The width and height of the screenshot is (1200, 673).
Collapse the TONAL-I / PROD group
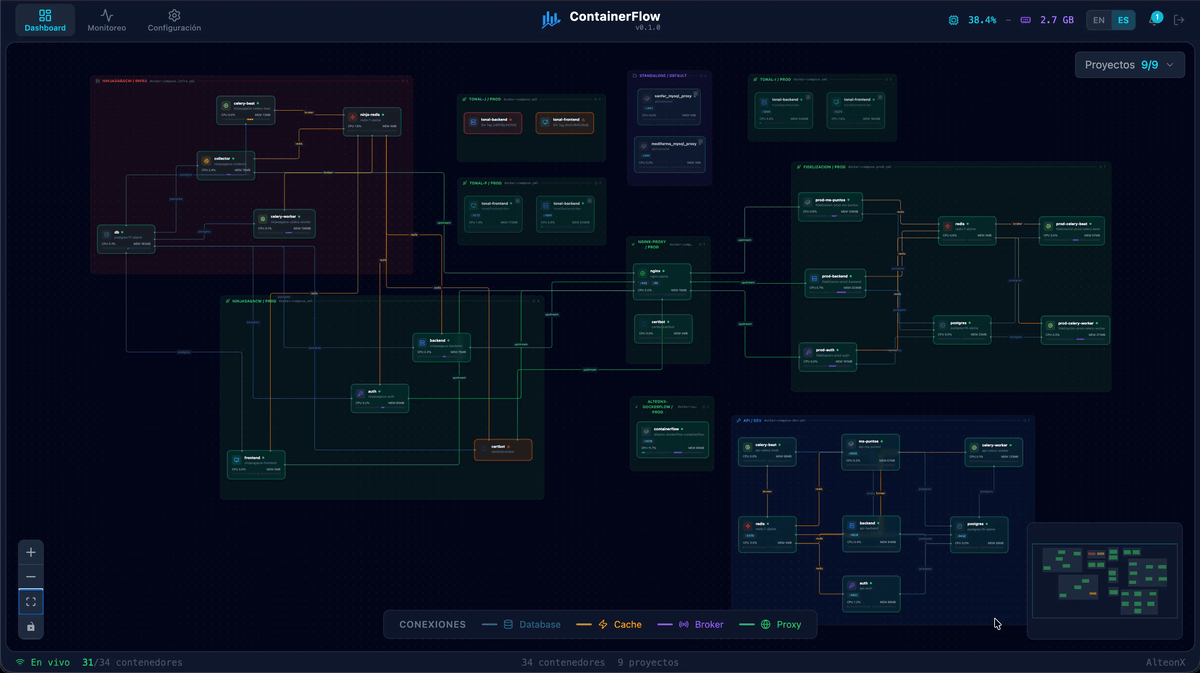886,79
